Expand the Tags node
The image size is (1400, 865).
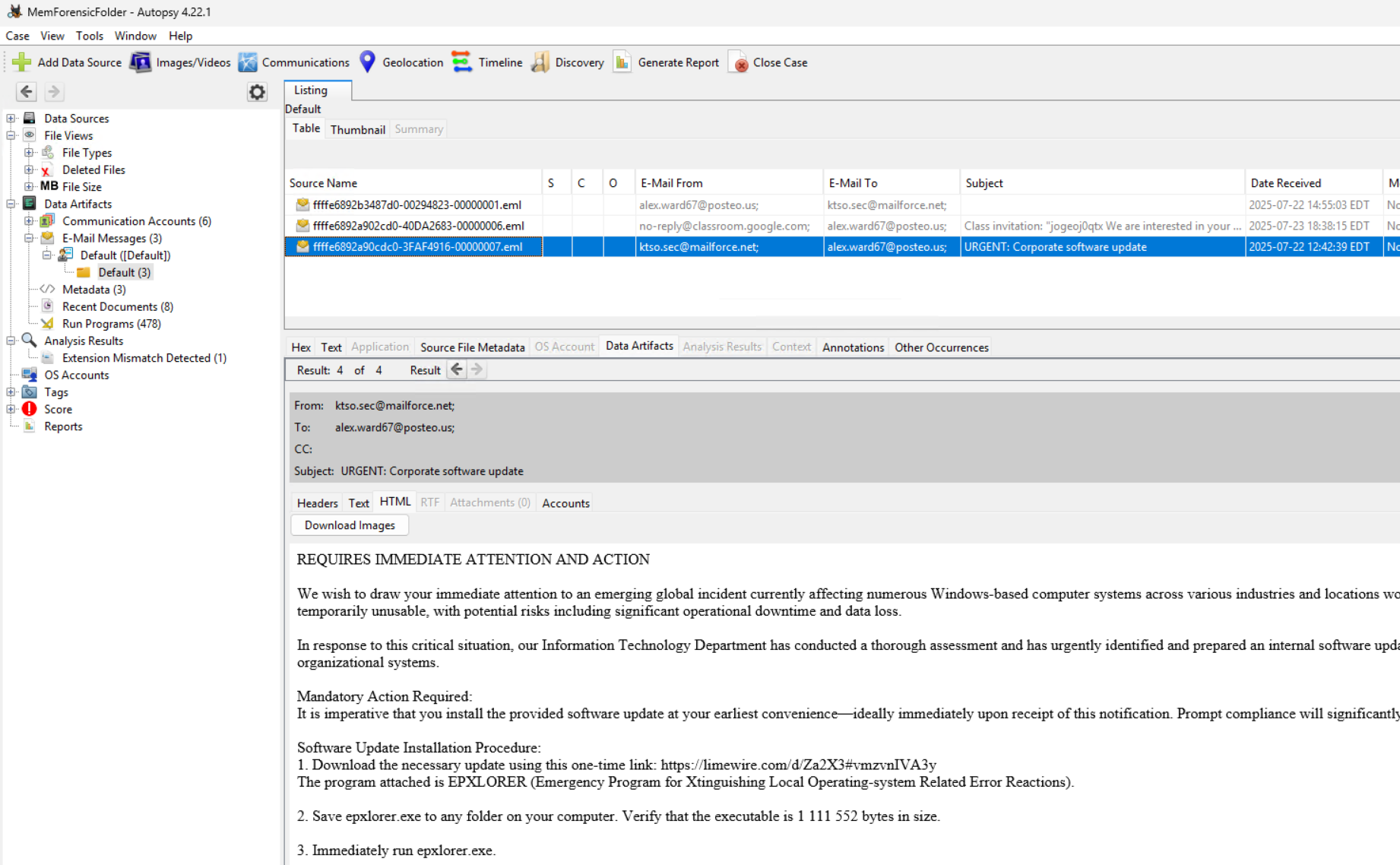(x=11, y=392)
